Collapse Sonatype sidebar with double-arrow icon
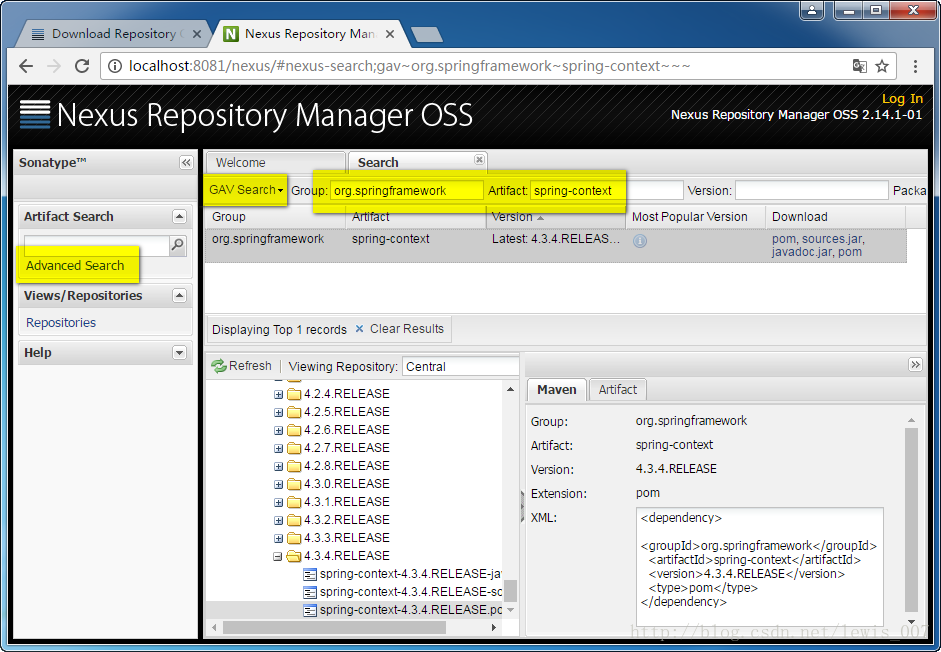The height and width of the screenshot is (652, 941). [x=186, y=163]
